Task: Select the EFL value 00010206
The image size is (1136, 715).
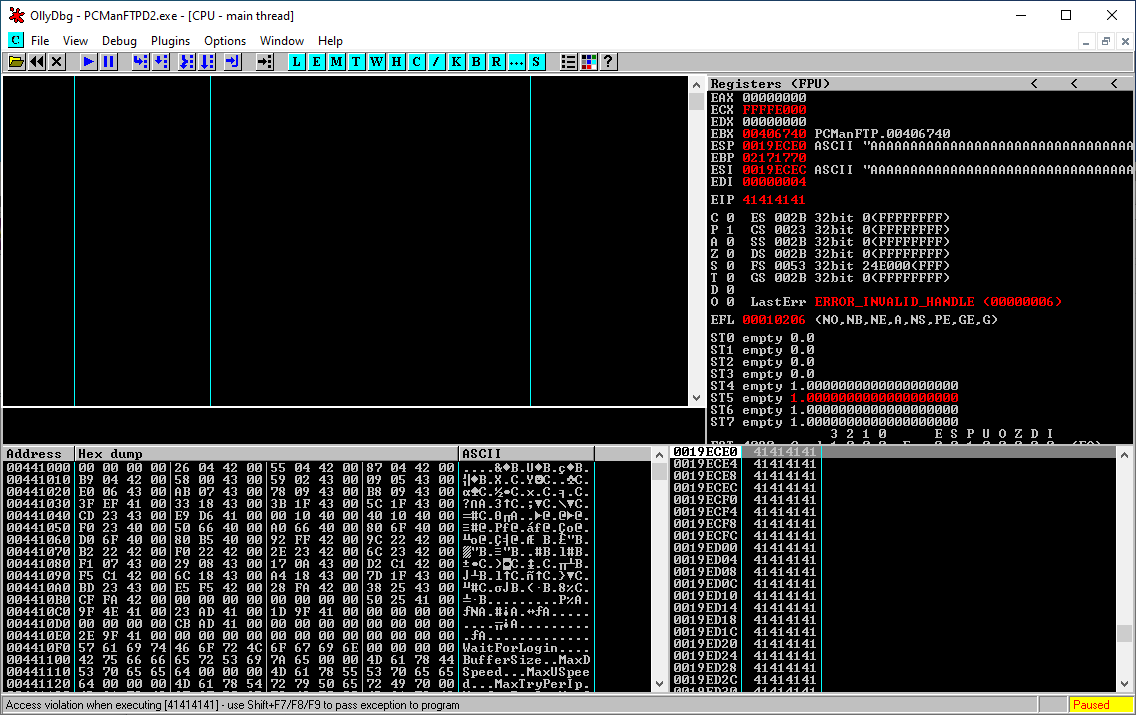Action: pyautogui.click(x=774, y=319)
